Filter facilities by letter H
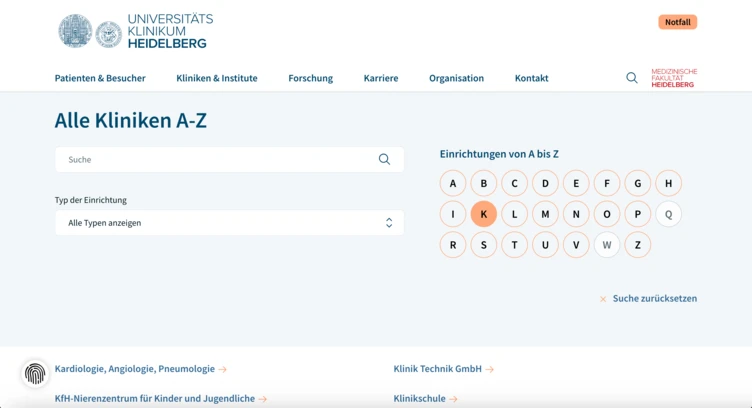This screenshot has width=752, height=408. 668,183
